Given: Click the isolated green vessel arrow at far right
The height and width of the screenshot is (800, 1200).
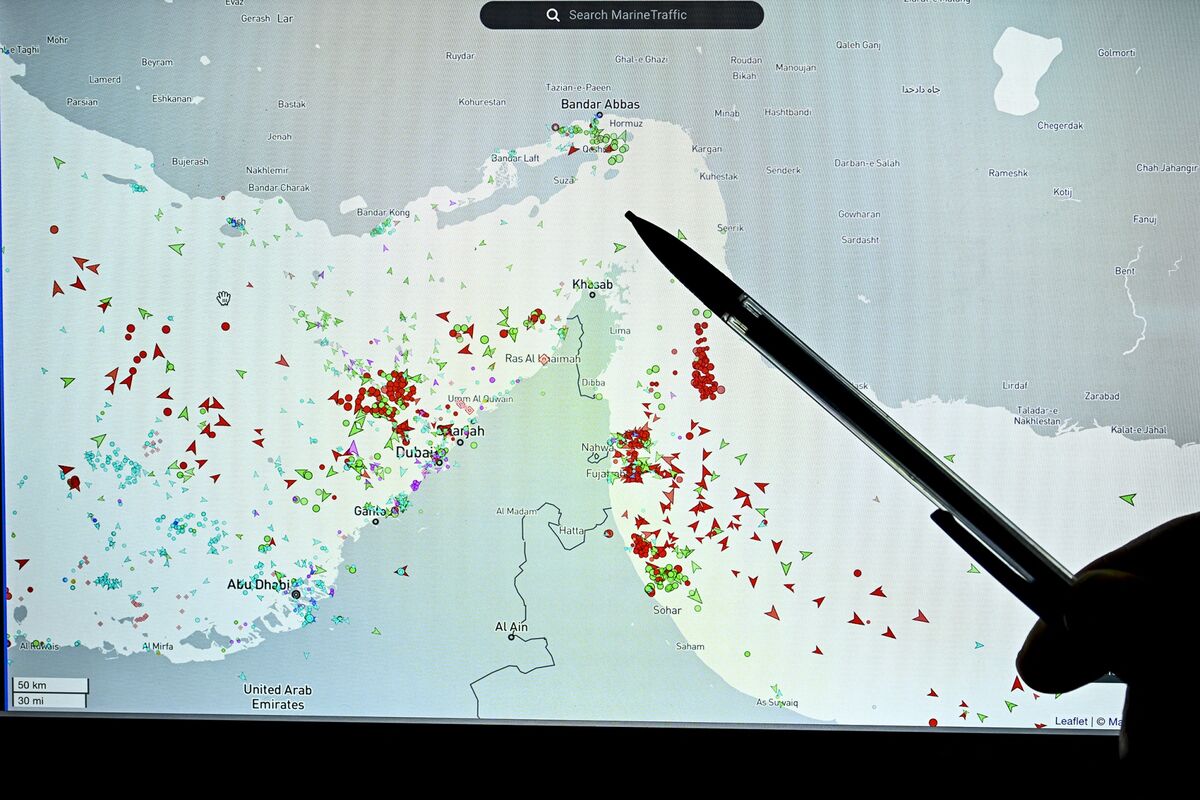Looking at the screenshot, I should [1127, 498].
